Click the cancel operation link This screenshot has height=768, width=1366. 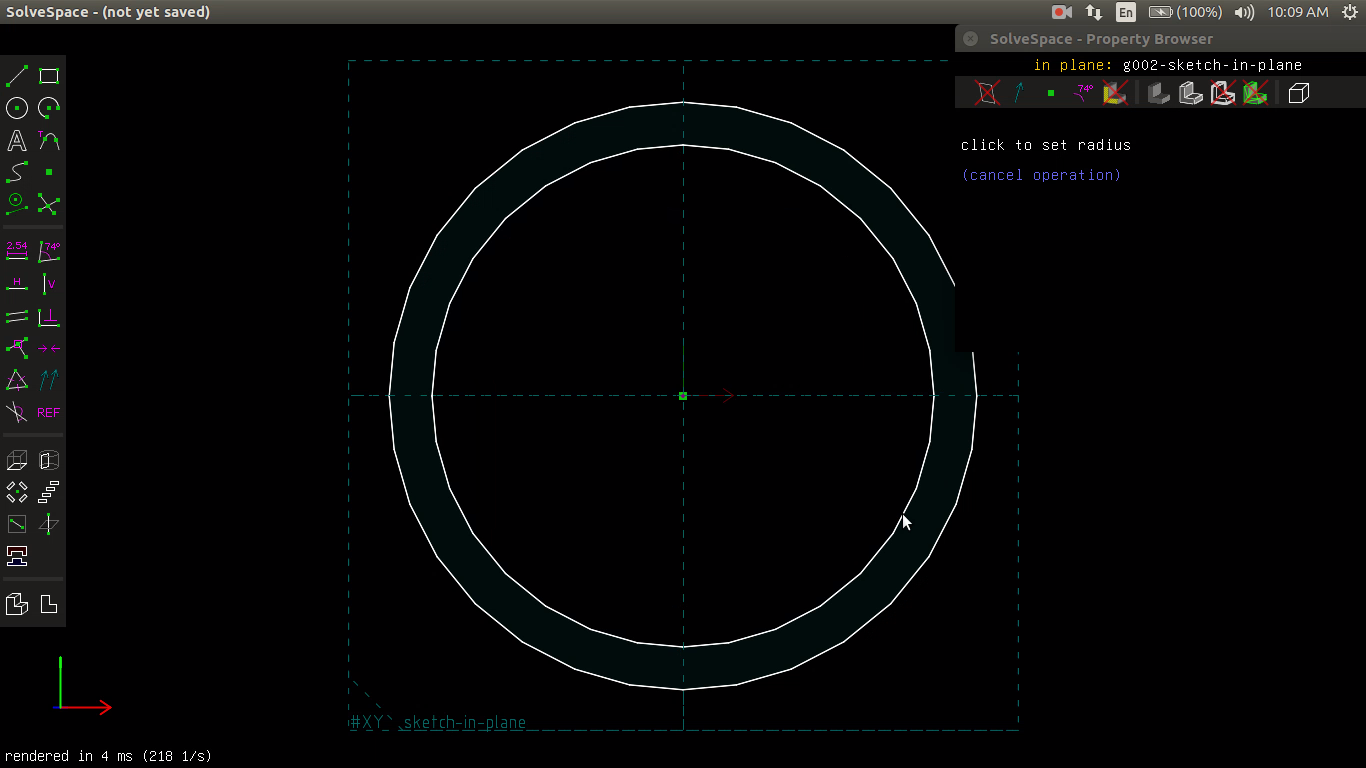[x=1041, y=175]
